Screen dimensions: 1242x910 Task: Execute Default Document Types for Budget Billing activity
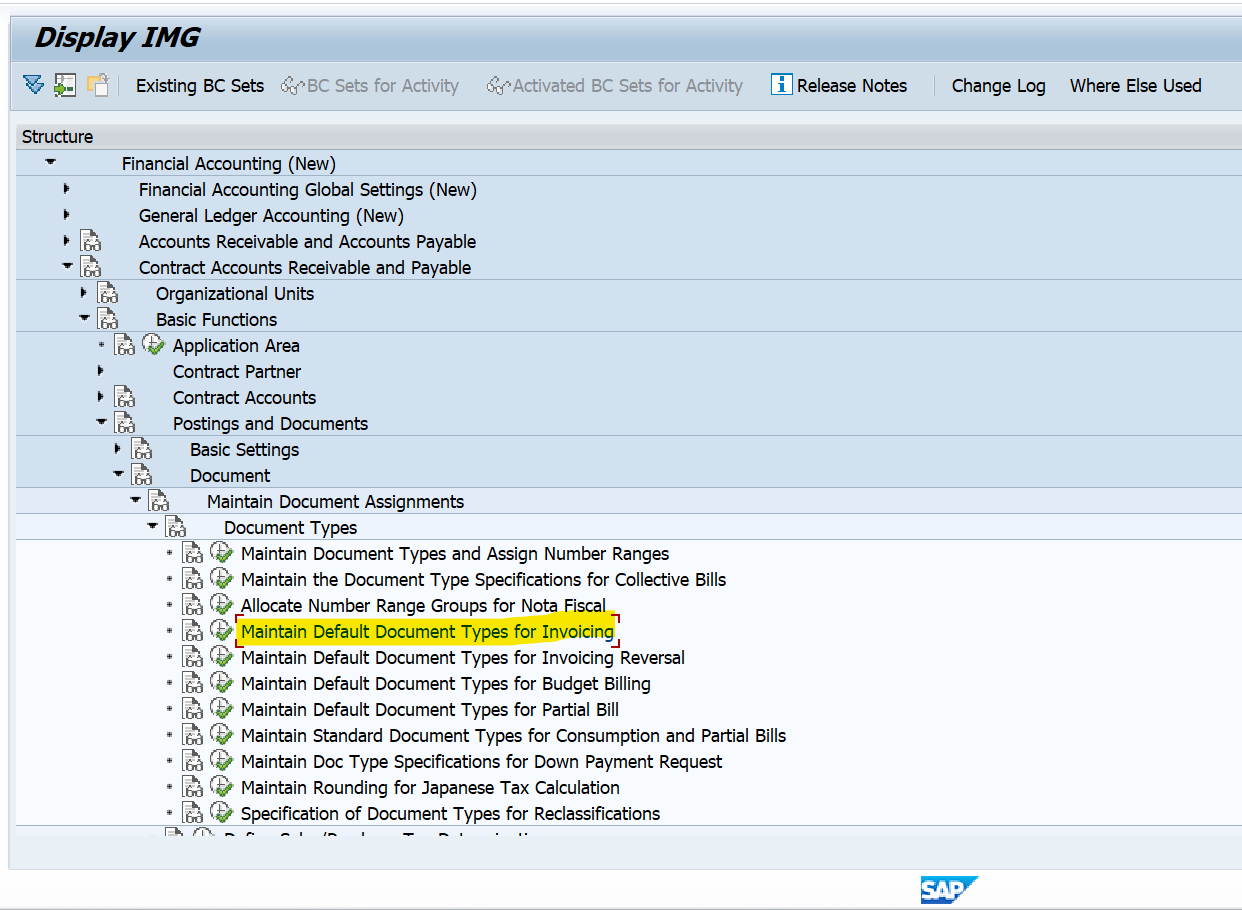[222, 683]
